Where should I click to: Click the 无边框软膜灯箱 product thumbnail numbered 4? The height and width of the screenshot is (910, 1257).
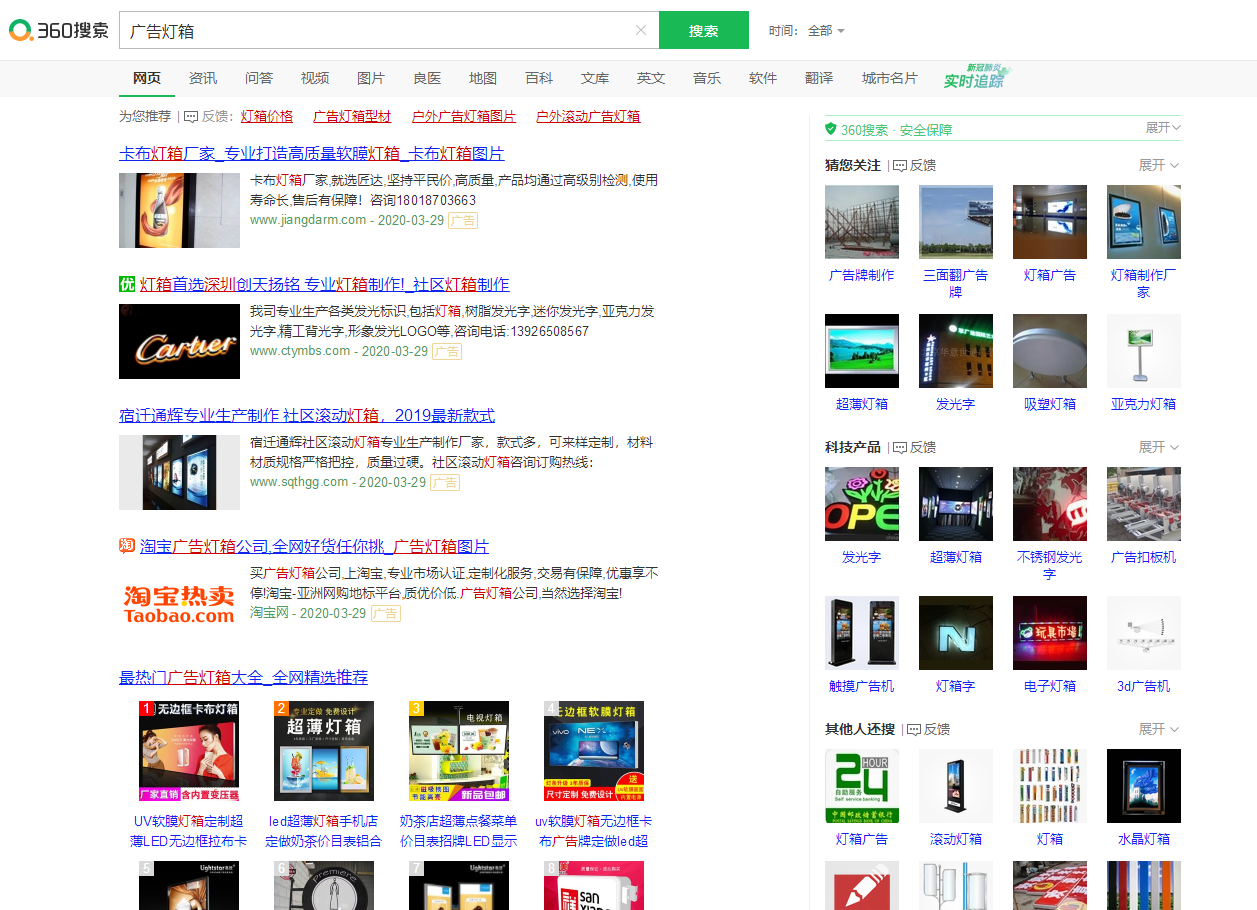[594, 751]
